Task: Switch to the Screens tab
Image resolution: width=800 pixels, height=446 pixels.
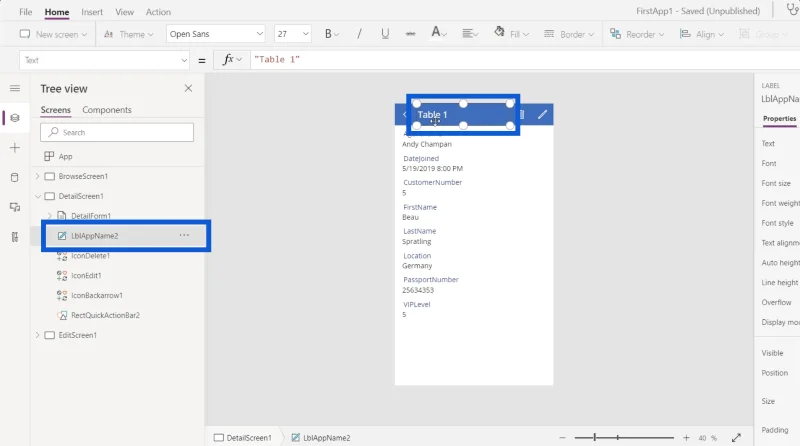Action: [x=56, y=110]
